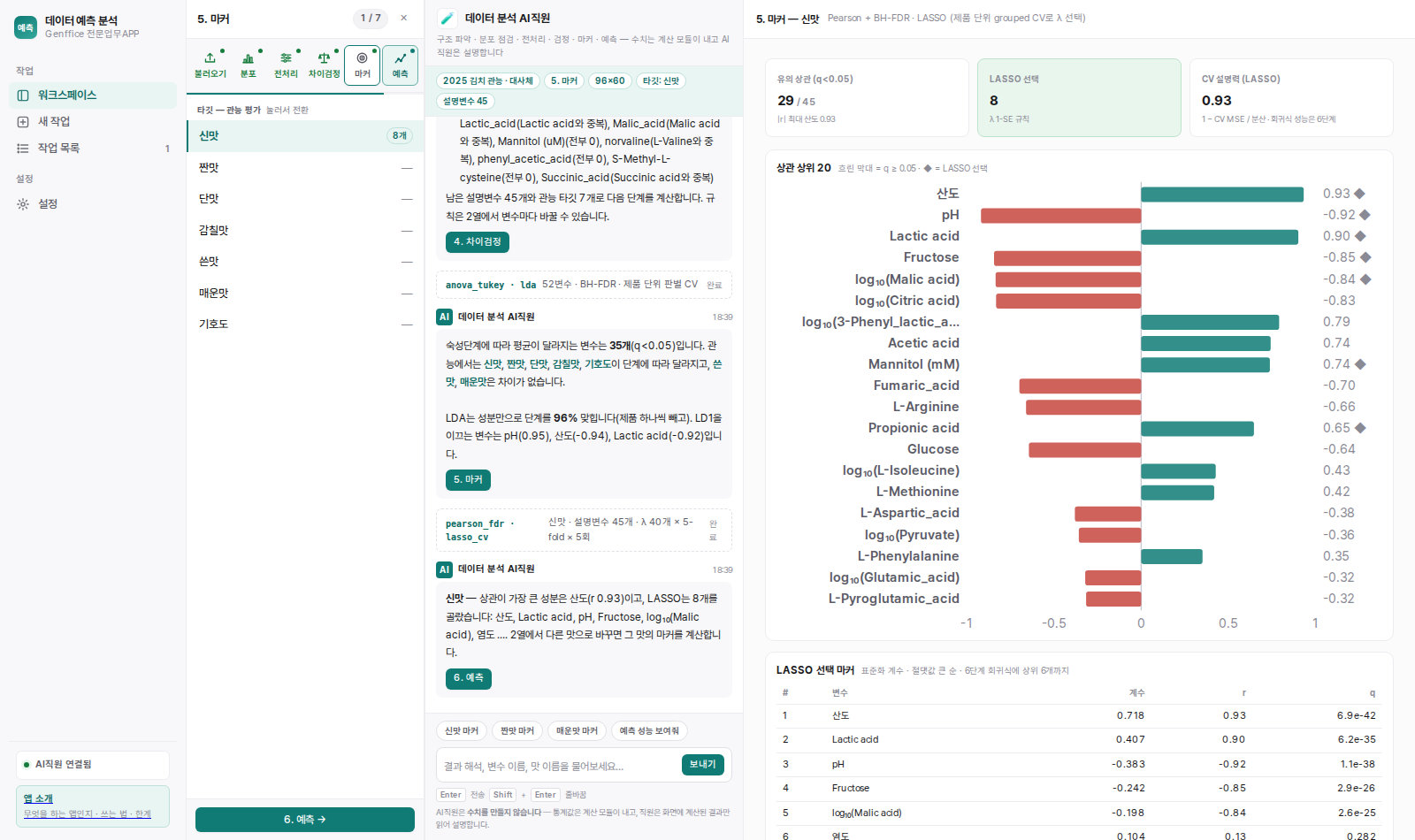Click the AI직원 연결됨 status

coord(93,765)
